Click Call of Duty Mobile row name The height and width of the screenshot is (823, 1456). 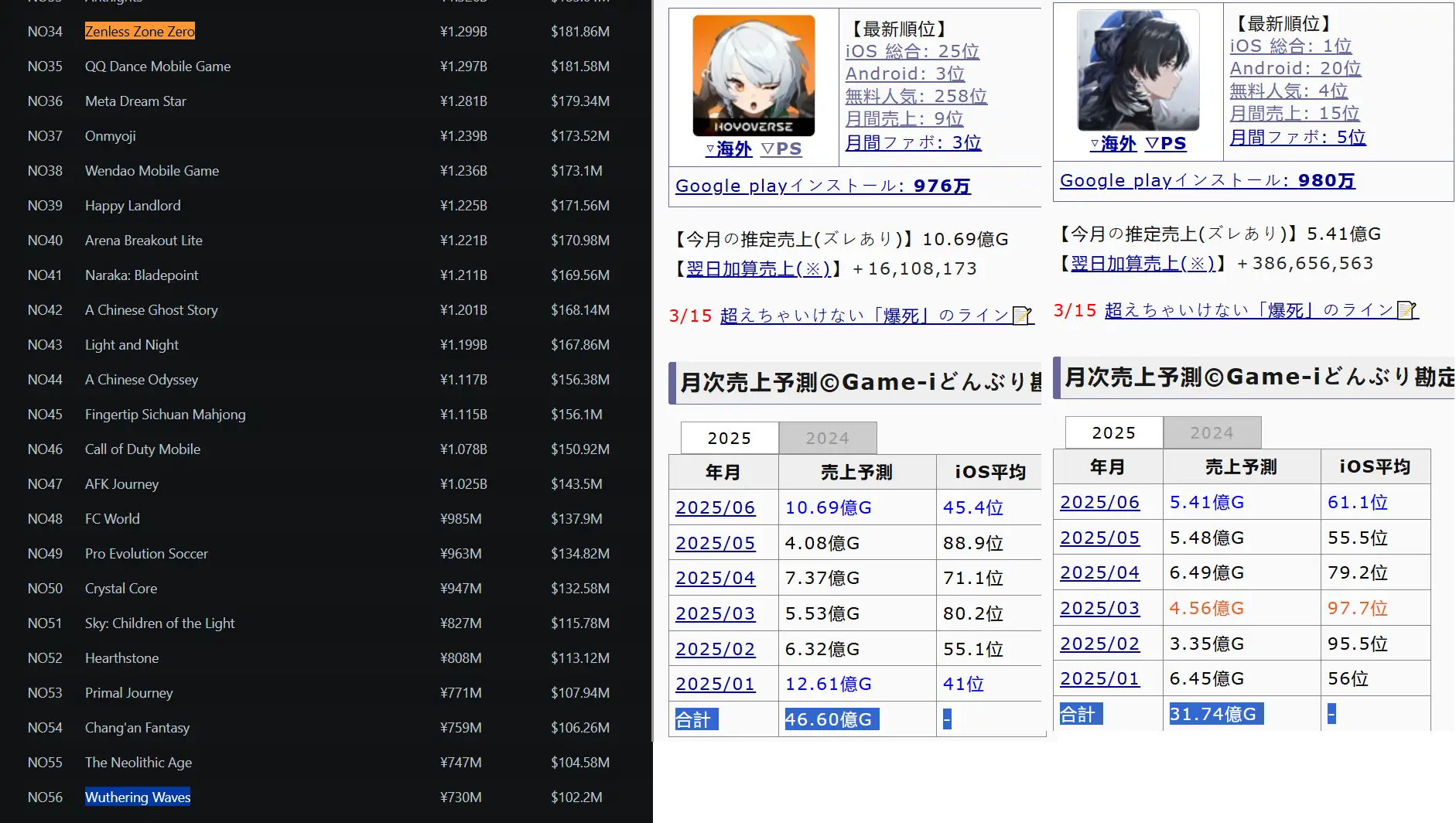(142, 449)
